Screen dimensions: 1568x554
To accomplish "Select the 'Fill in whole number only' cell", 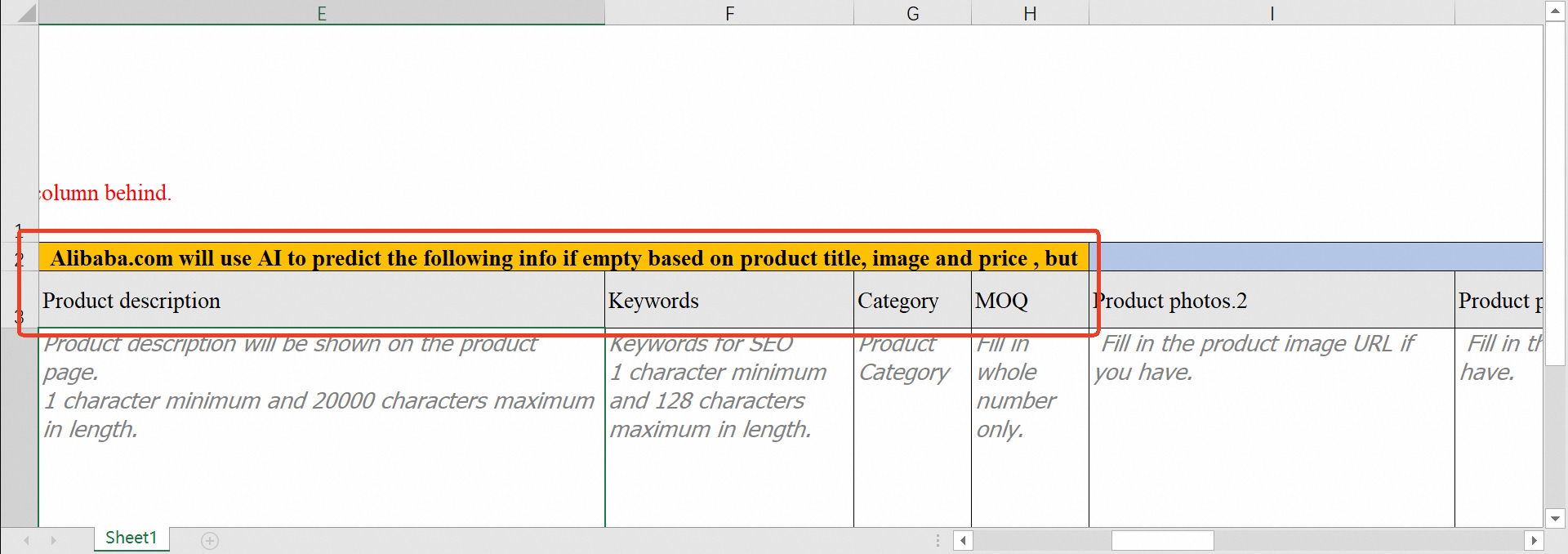I will pos(1030,428).
